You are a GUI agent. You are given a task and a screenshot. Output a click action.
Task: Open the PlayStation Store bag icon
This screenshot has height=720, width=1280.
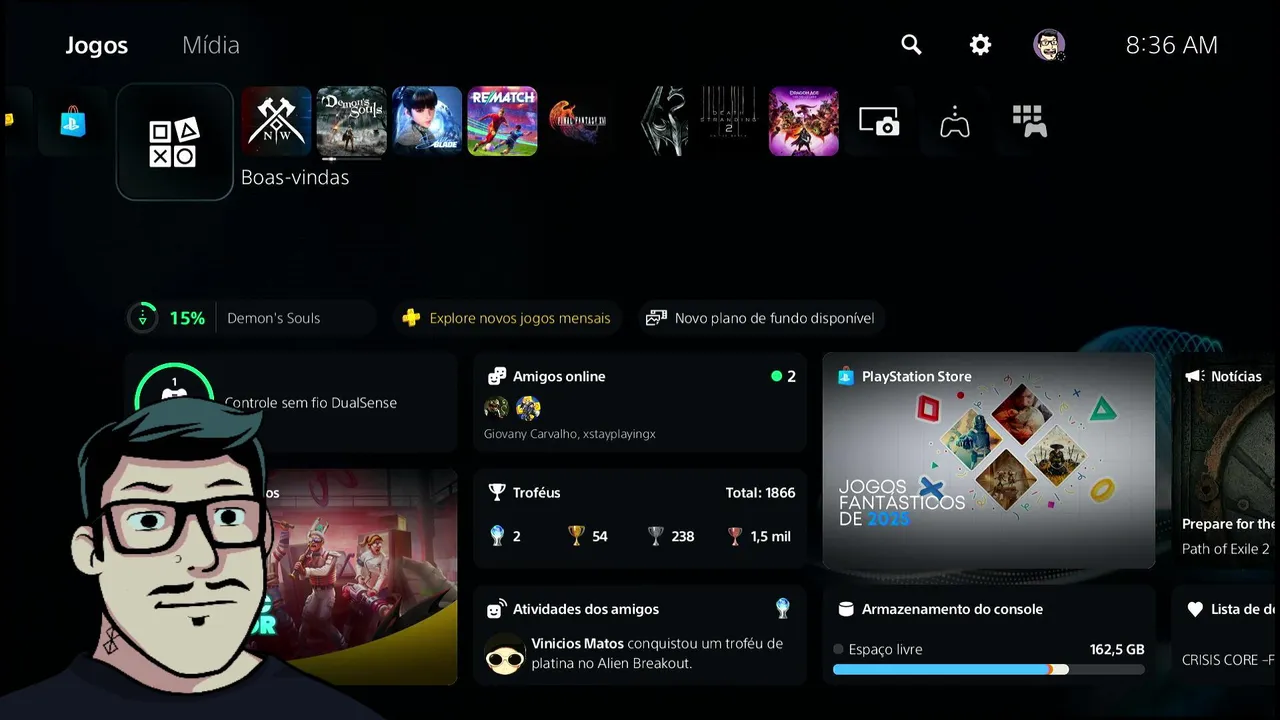pyautogui.click(x=73, y=122)
